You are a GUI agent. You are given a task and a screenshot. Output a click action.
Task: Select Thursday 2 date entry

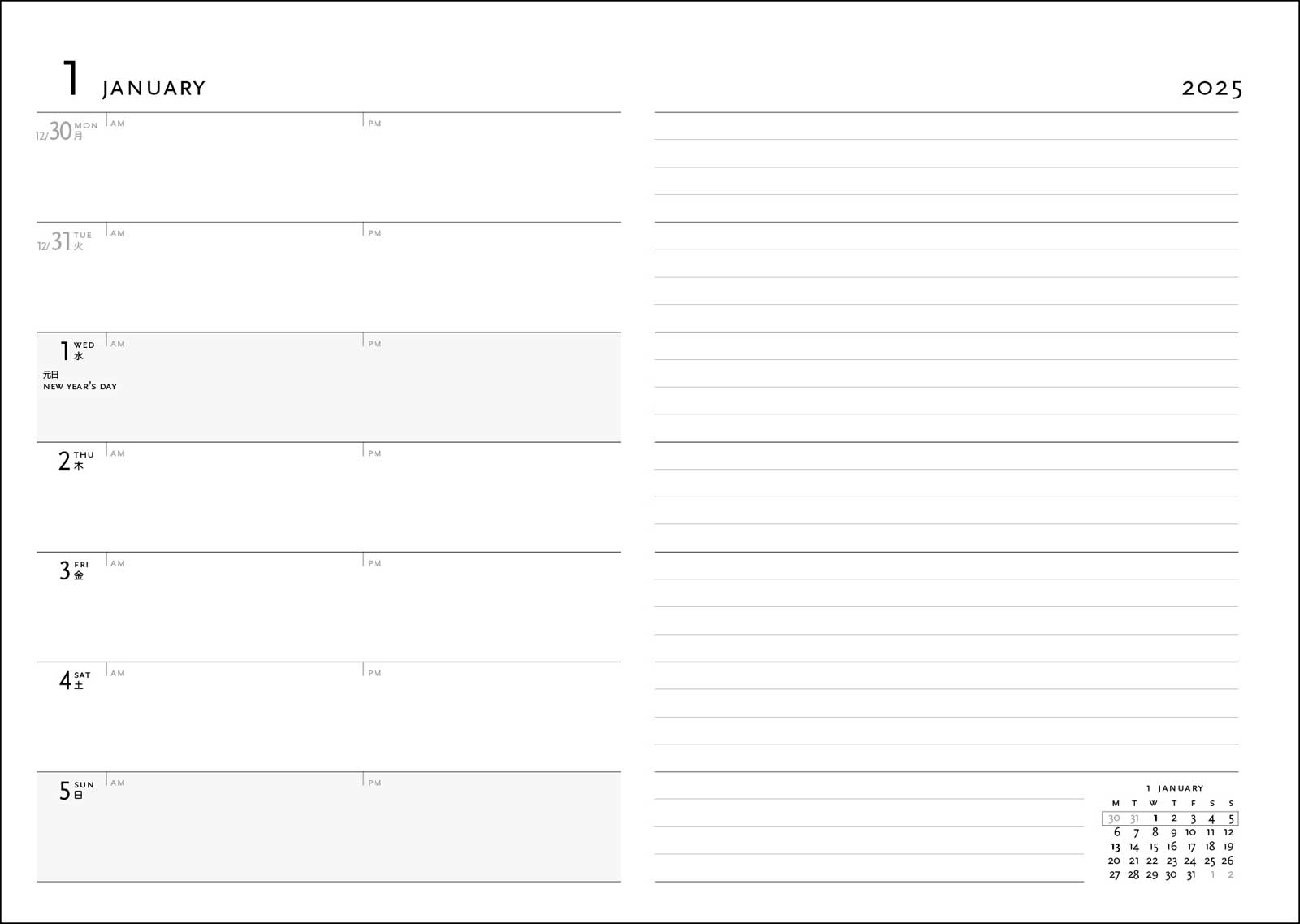(x=76, y=461)
